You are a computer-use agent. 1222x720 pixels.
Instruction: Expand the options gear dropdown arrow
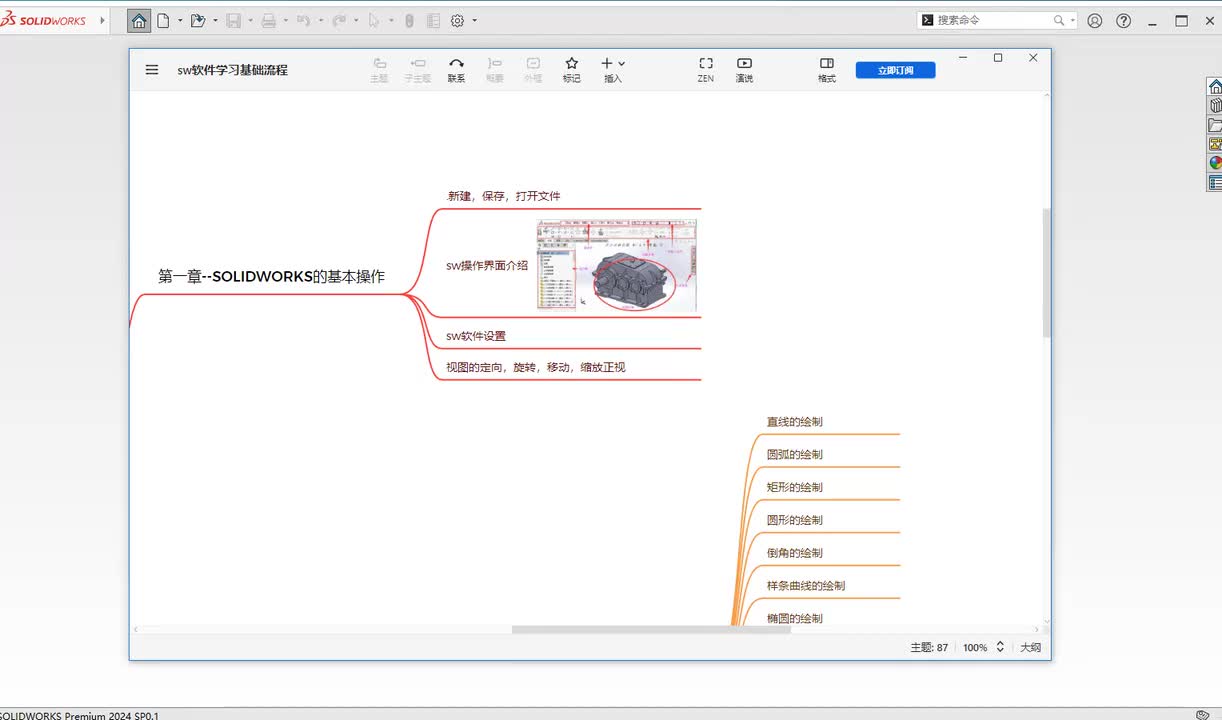[x=474, y=20]
